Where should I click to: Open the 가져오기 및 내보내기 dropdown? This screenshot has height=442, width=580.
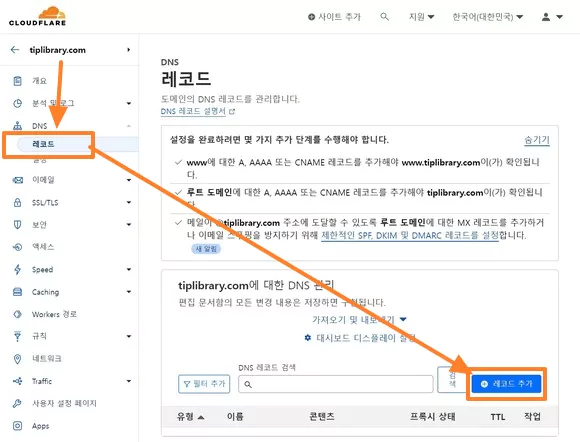[x=359, y=320]
